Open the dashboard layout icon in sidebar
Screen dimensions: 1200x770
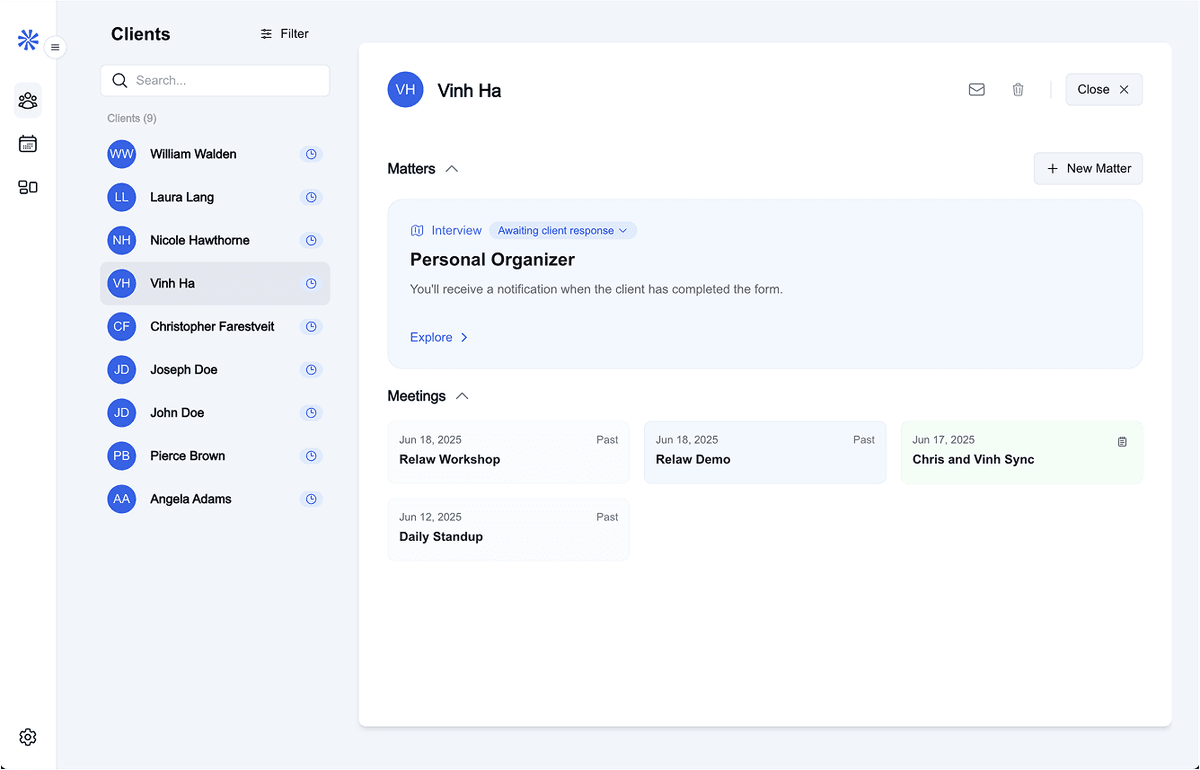[28, 187]
